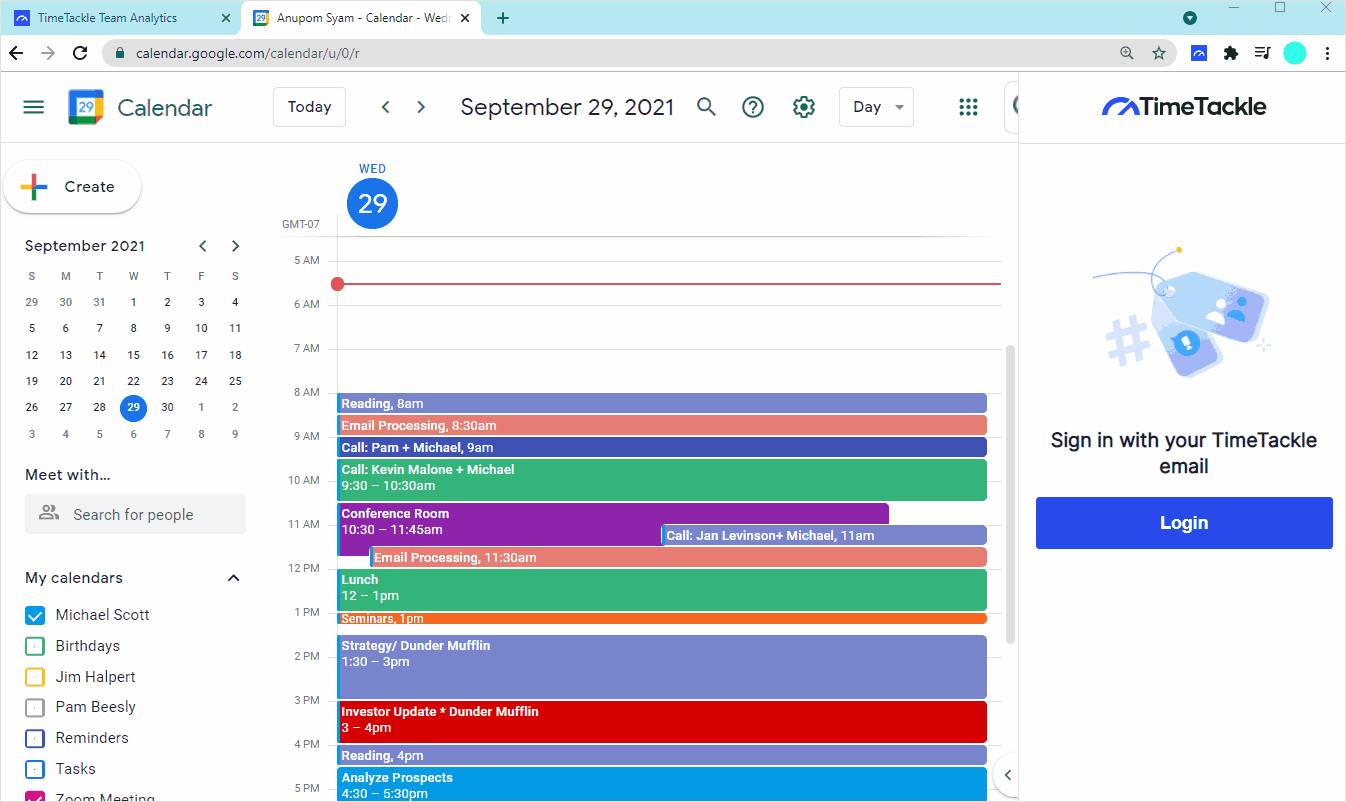View site info lock icon
This screenshot has height=802, width=1346.
tap(119, 53)
